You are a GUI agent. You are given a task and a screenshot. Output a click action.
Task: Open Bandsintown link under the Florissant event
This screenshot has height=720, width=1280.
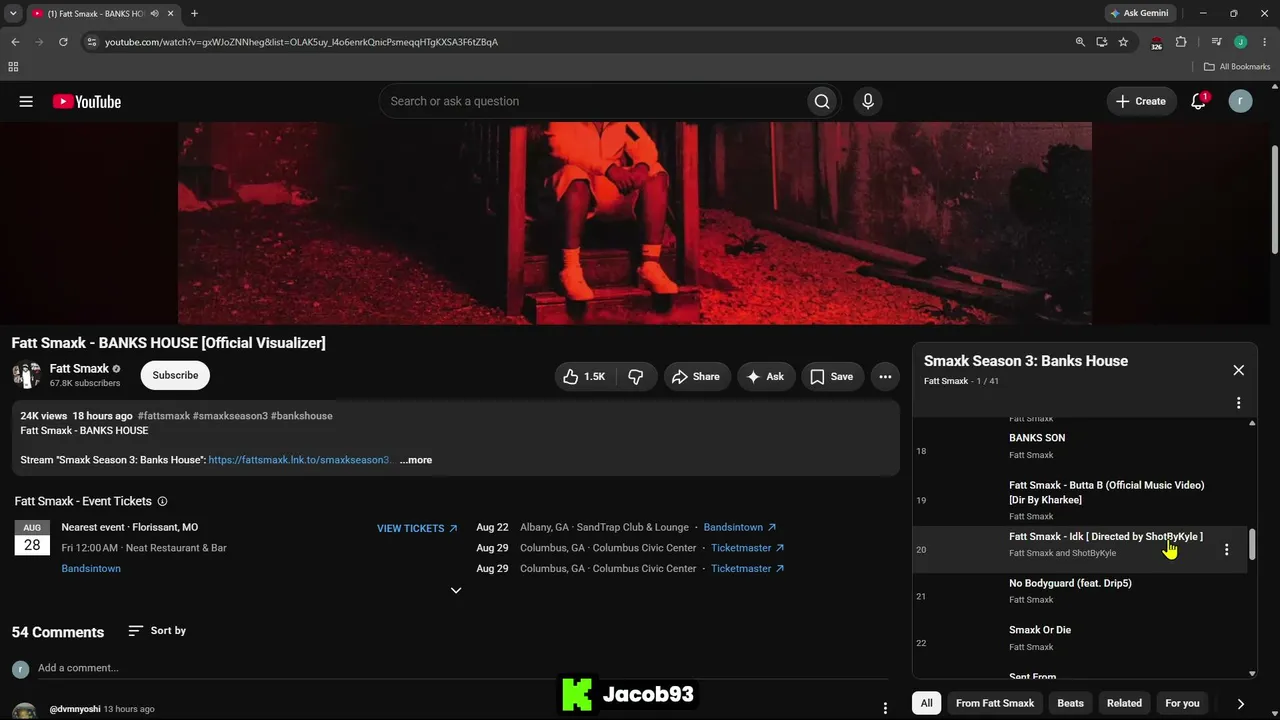[x=91, y=569]
